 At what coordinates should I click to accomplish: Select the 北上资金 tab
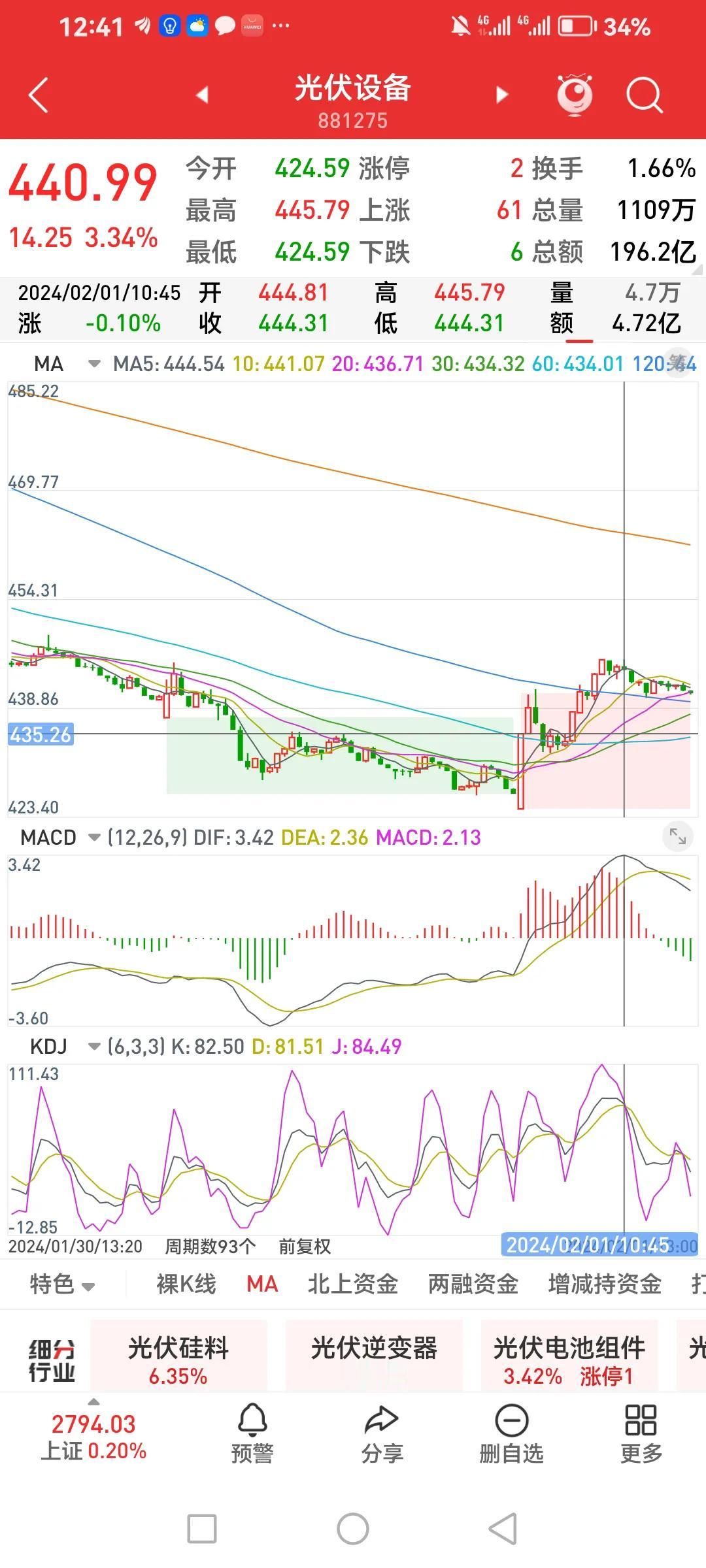click(353, 1284)
